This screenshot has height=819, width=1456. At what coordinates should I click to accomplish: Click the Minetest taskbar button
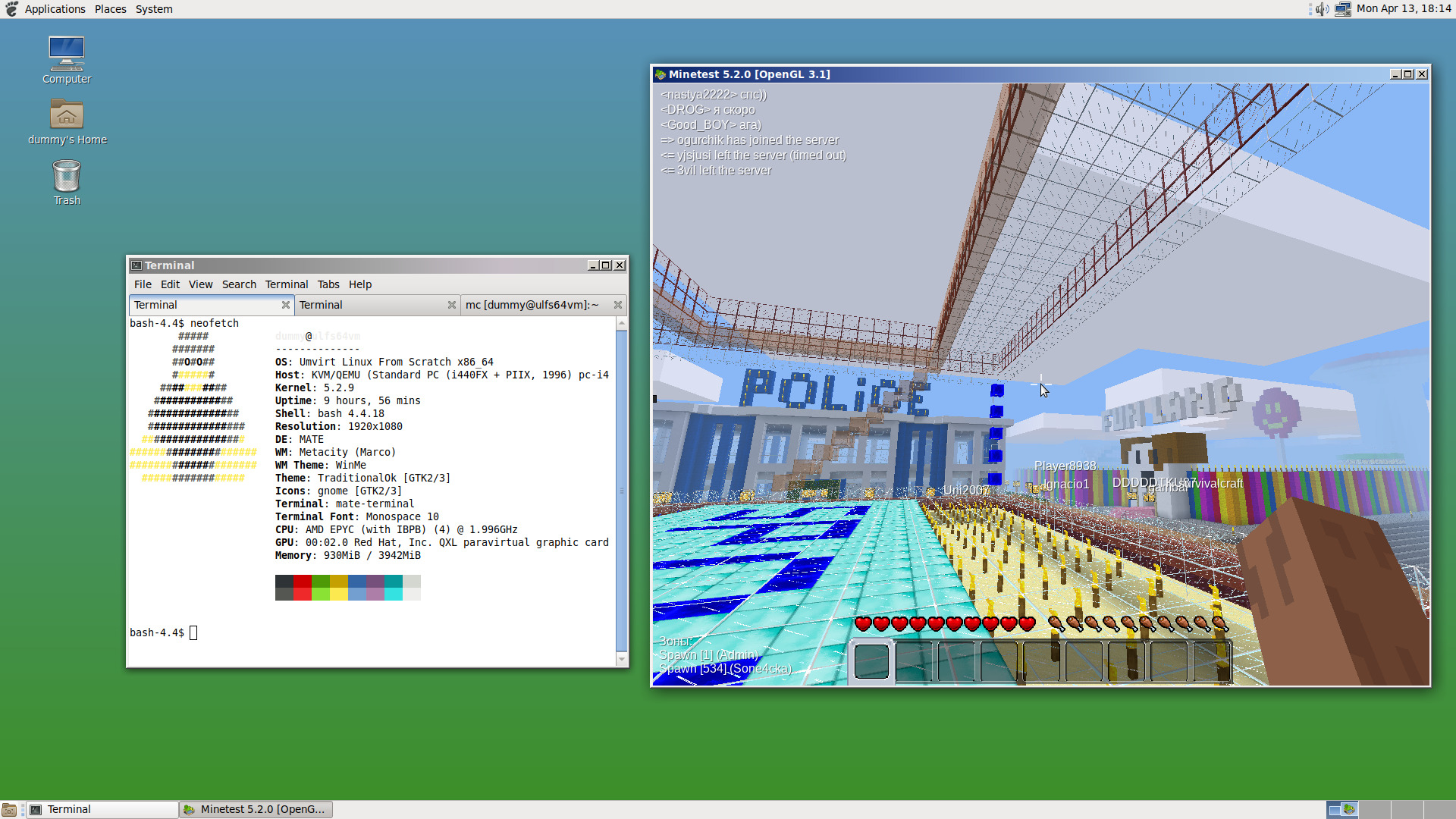click(x=256, y=810)
